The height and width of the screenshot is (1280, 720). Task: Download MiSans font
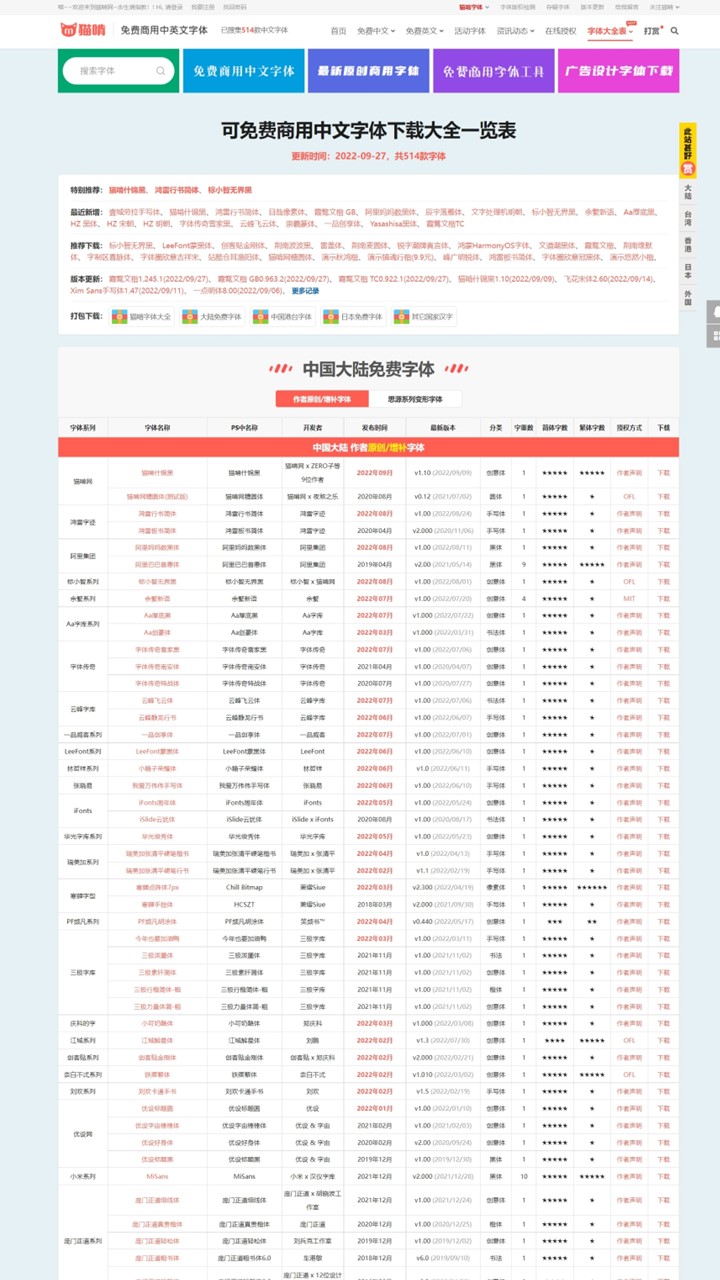663,1176
